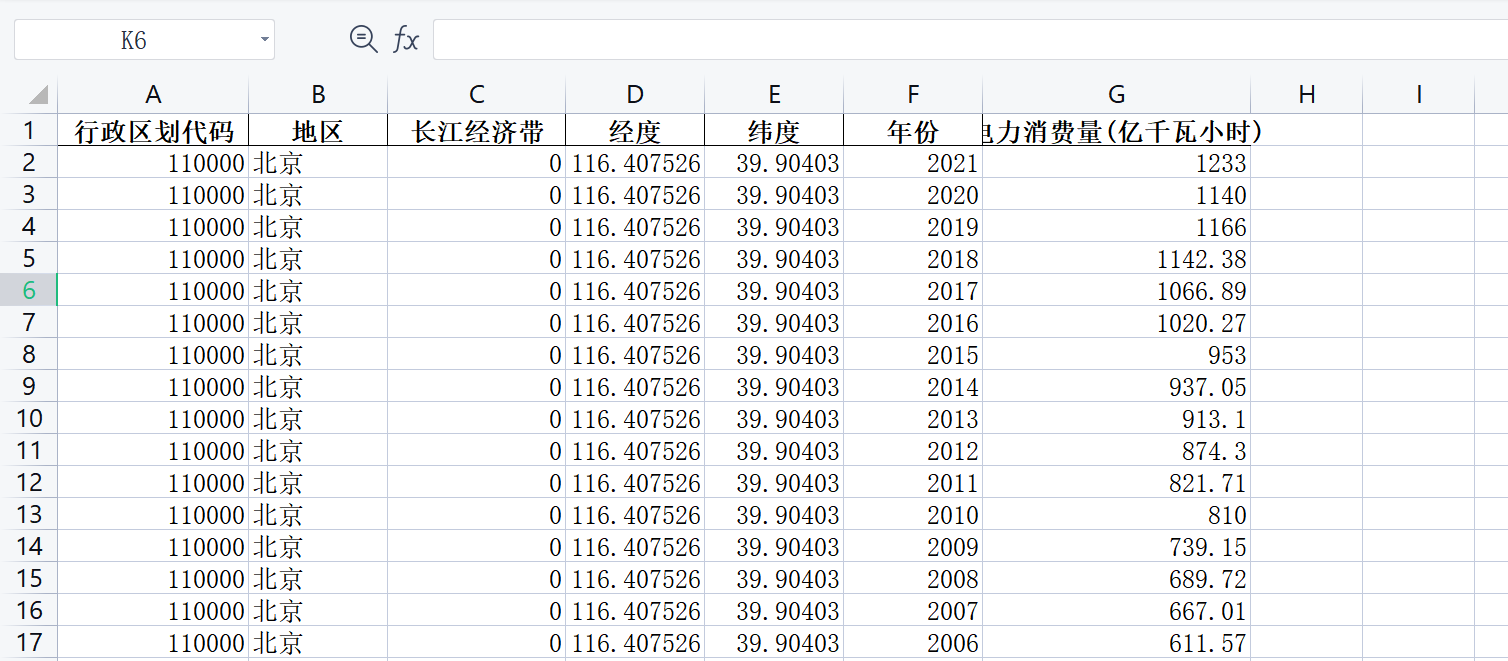Select column H header

click(x=1307, y=95)
